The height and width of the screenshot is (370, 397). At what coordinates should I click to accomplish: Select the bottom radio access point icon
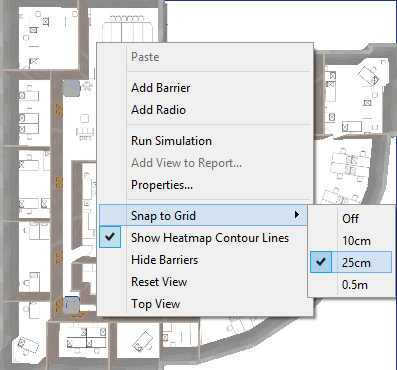[71, 305]
